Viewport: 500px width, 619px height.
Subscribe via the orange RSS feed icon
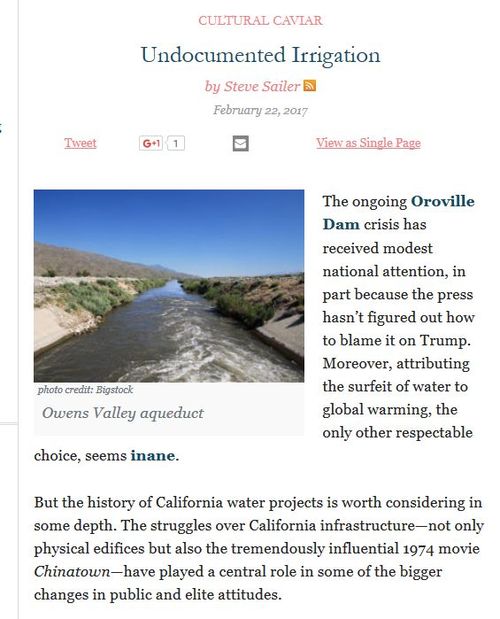coord(309,86)
